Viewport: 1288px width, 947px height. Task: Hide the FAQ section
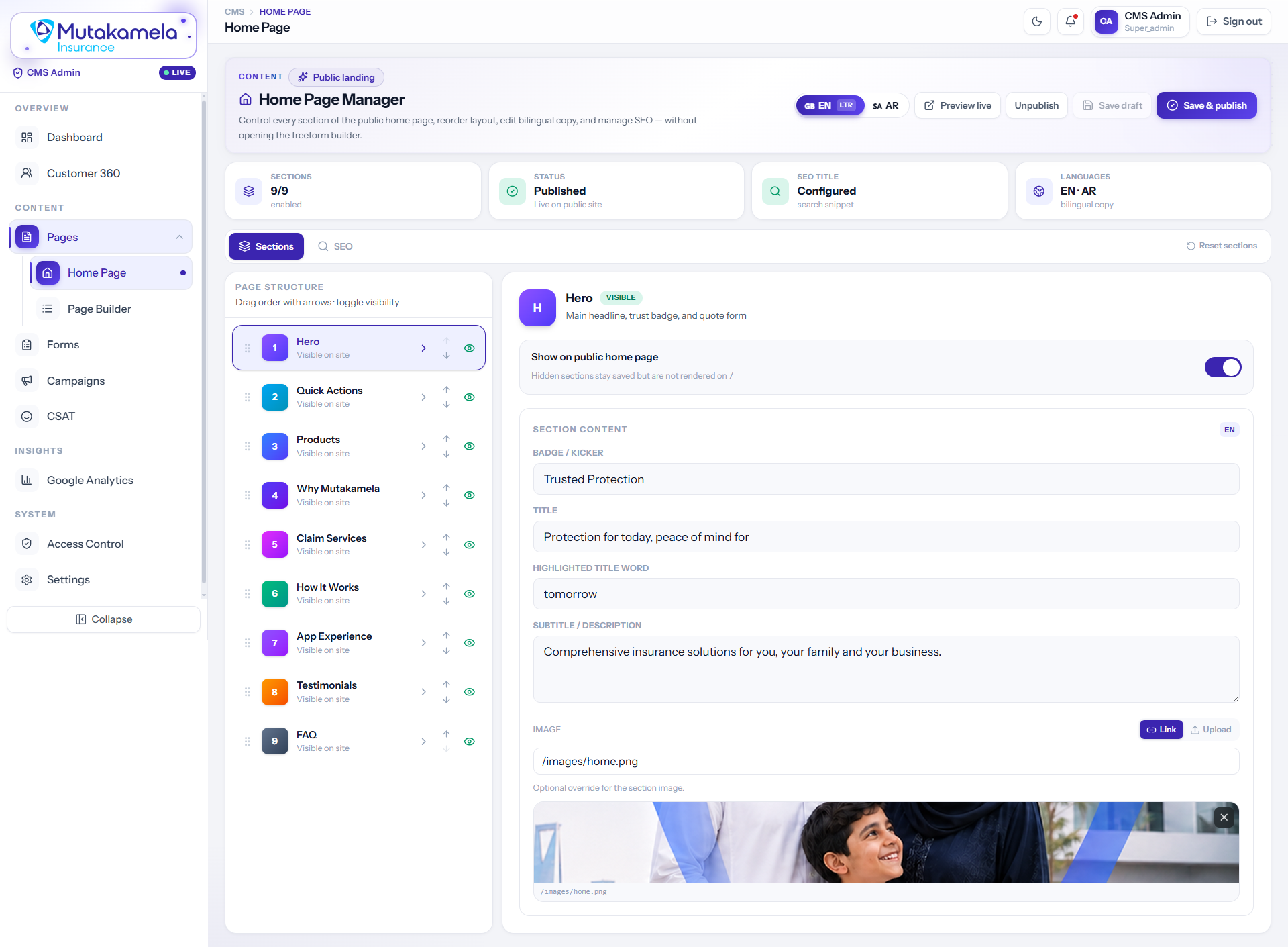point(470,742)
